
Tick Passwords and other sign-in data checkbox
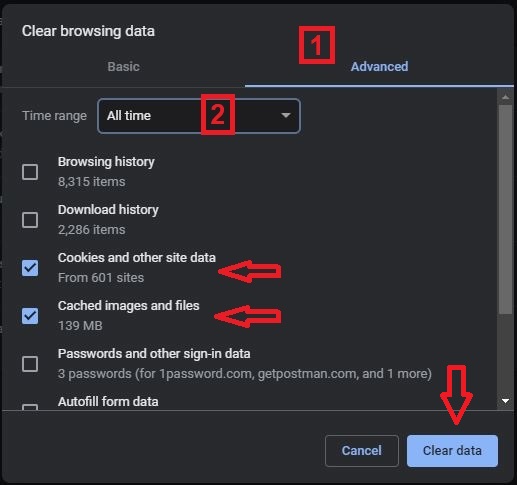(x=30, y=364)
